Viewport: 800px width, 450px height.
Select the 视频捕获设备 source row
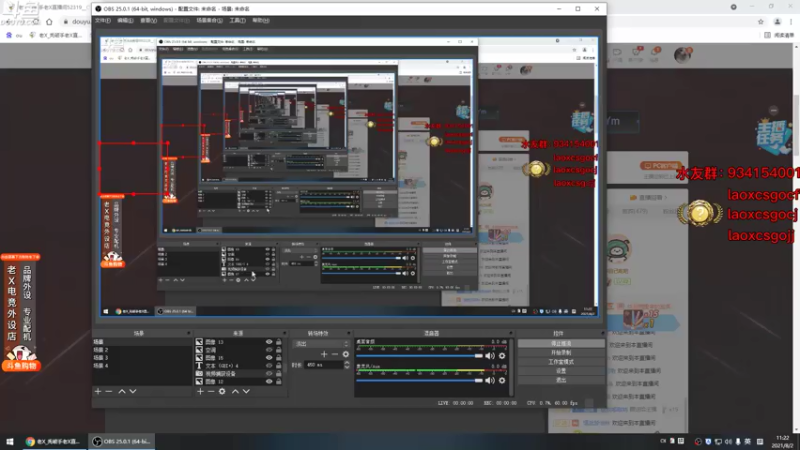point(238,373)
